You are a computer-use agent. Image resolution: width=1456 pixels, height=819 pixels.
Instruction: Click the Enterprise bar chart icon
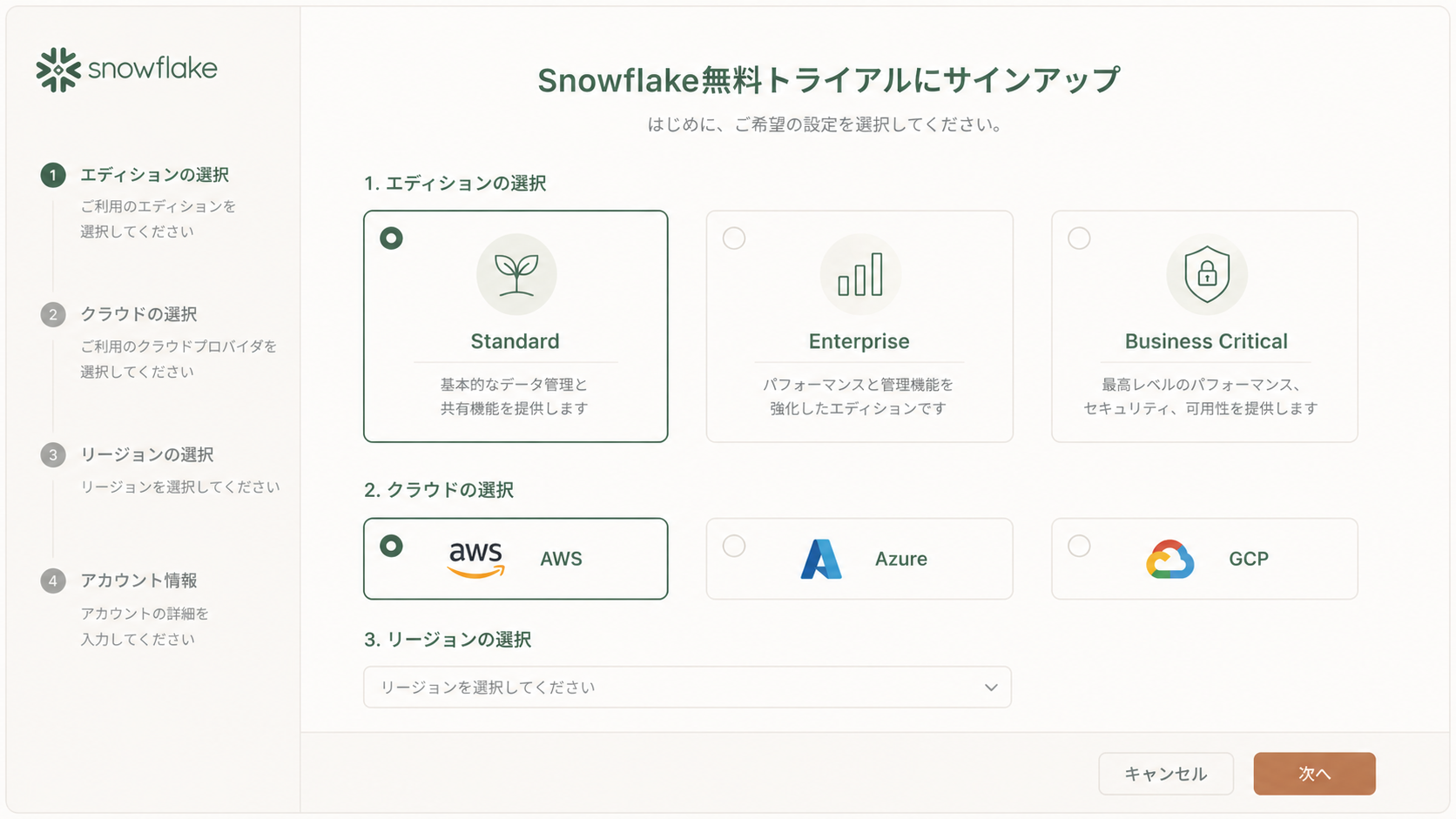(x=859, y=274)
